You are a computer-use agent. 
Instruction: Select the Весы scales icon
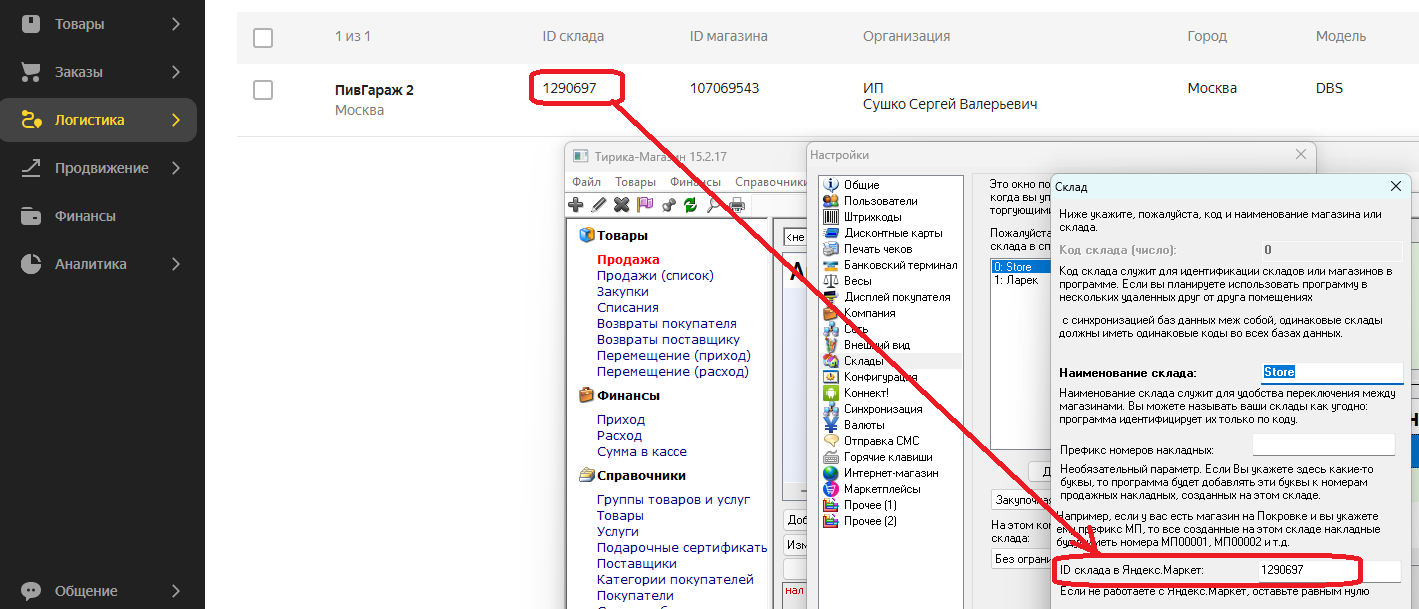click(x=831, y=281)
